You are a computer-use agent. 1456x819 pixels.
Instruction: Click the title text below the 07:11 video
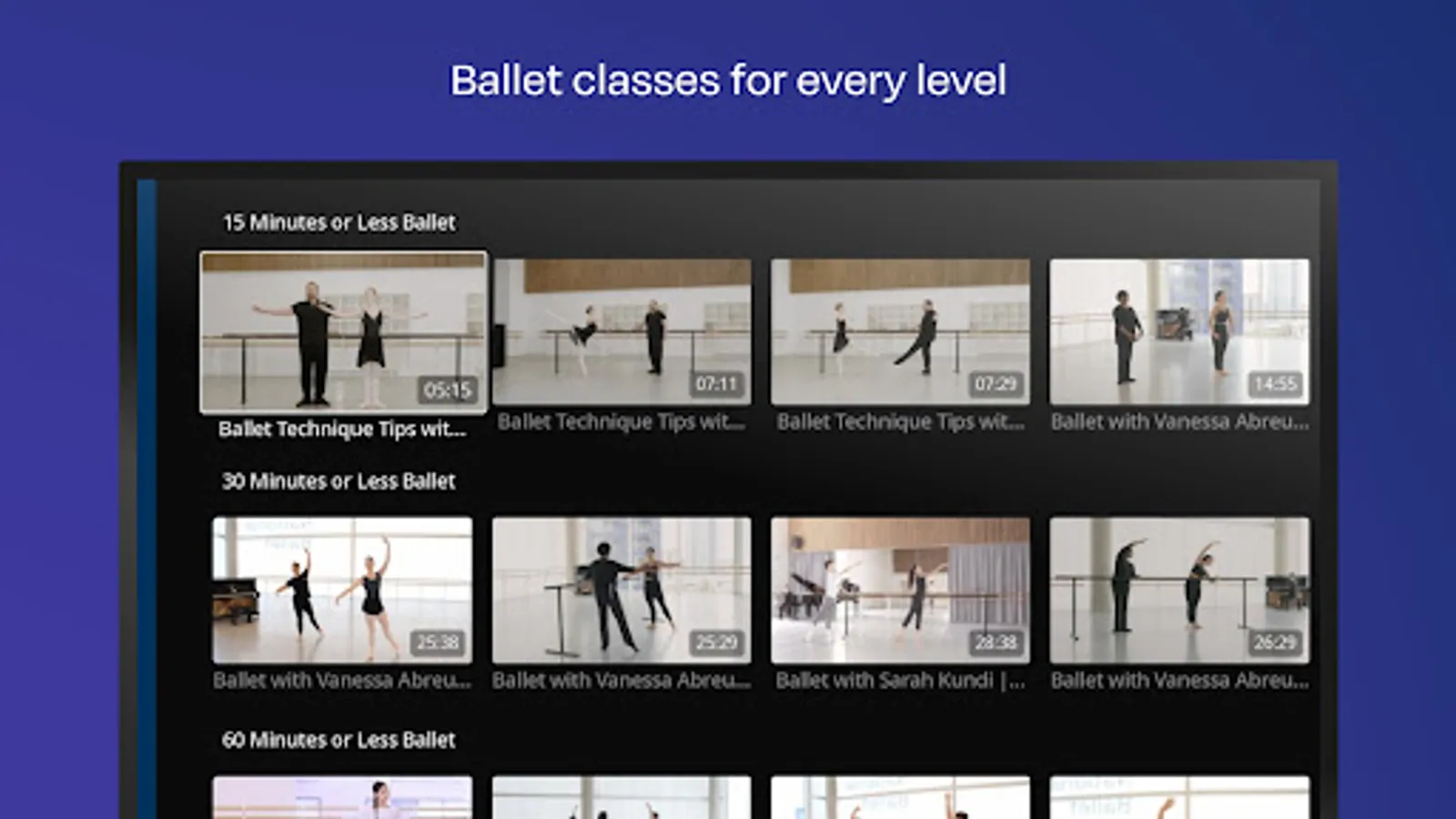tap(622, 421)
